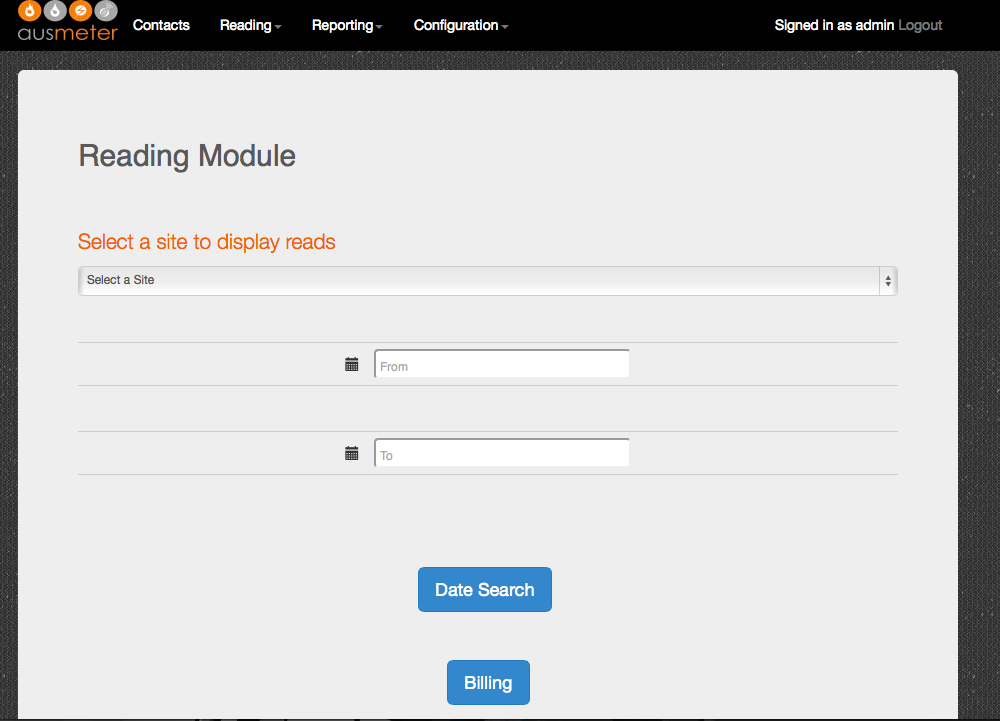Click the gray water drop logo icon
Screen dimensions: 1000x721
click(x=55, y=11)
